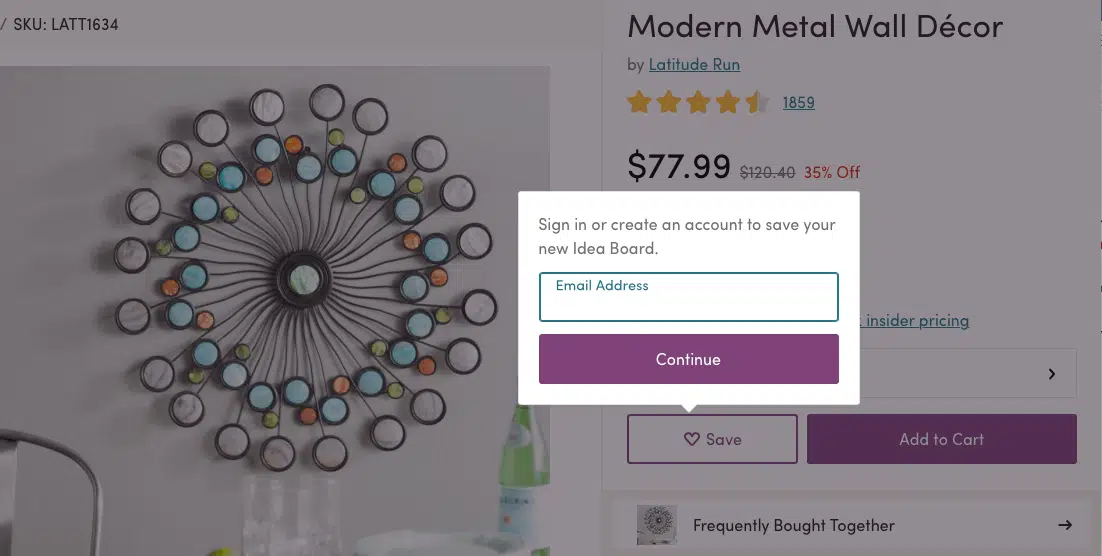
Task: Click the SKU: LATT1634 text
Action: pos(66,24)
